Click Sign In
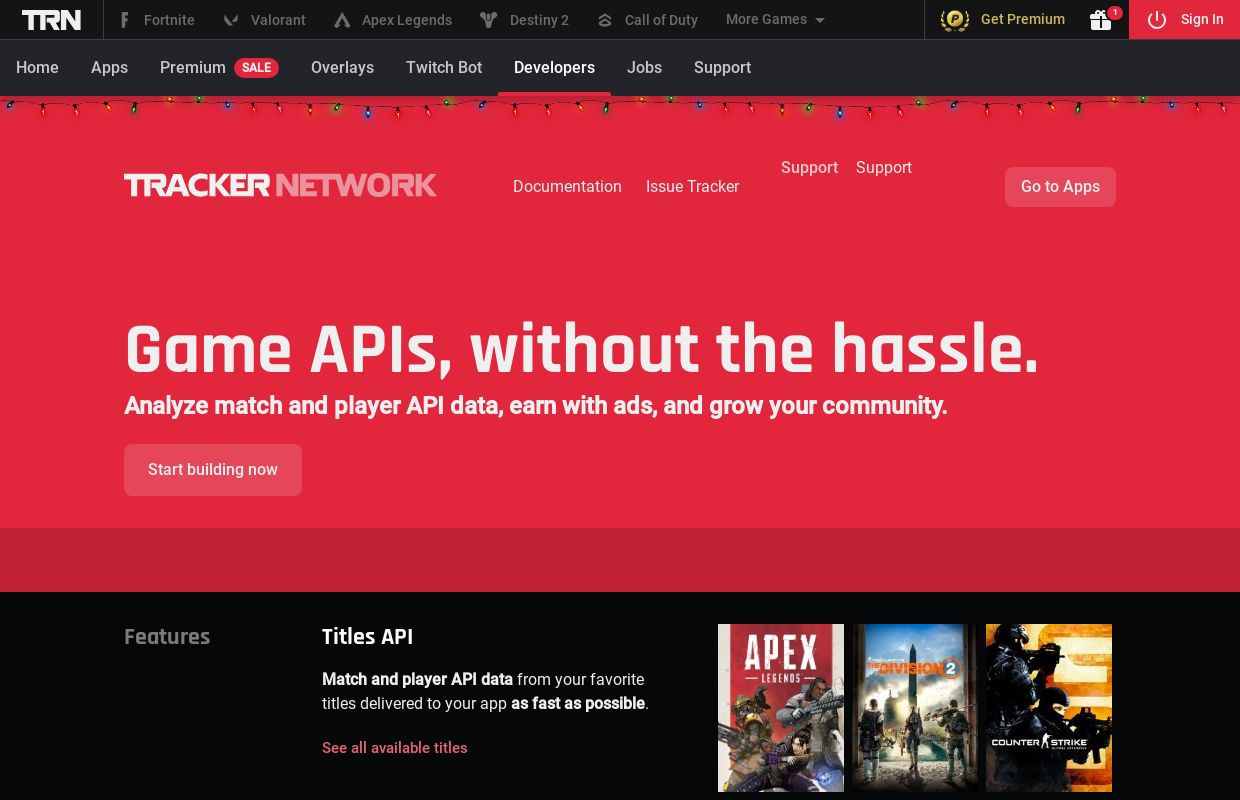Viewport: 1240px width, 800px height. tap(1185, 20)
